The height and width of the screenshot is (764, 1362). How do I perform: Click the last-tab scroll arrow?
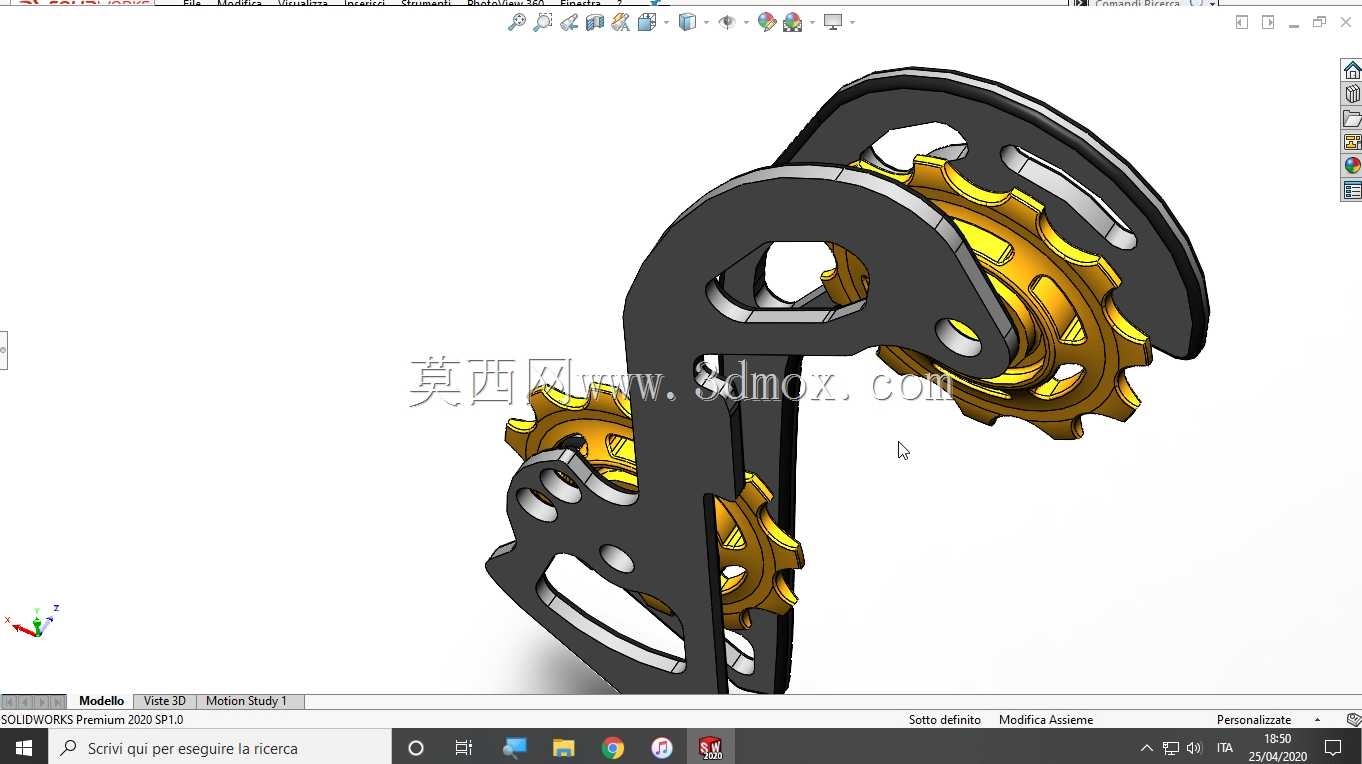click(x=58, y=702)
